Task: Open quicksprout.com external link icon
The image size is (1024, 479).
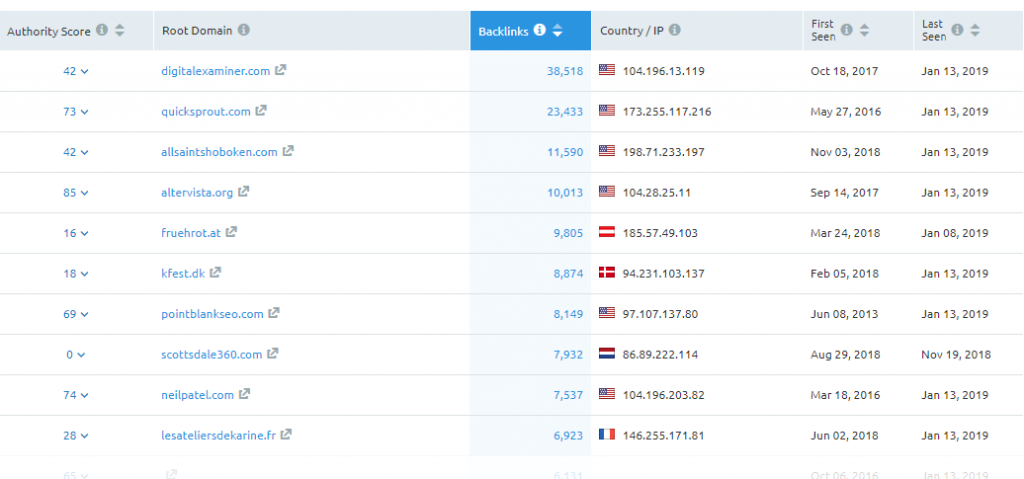Action: pos(261,110)
